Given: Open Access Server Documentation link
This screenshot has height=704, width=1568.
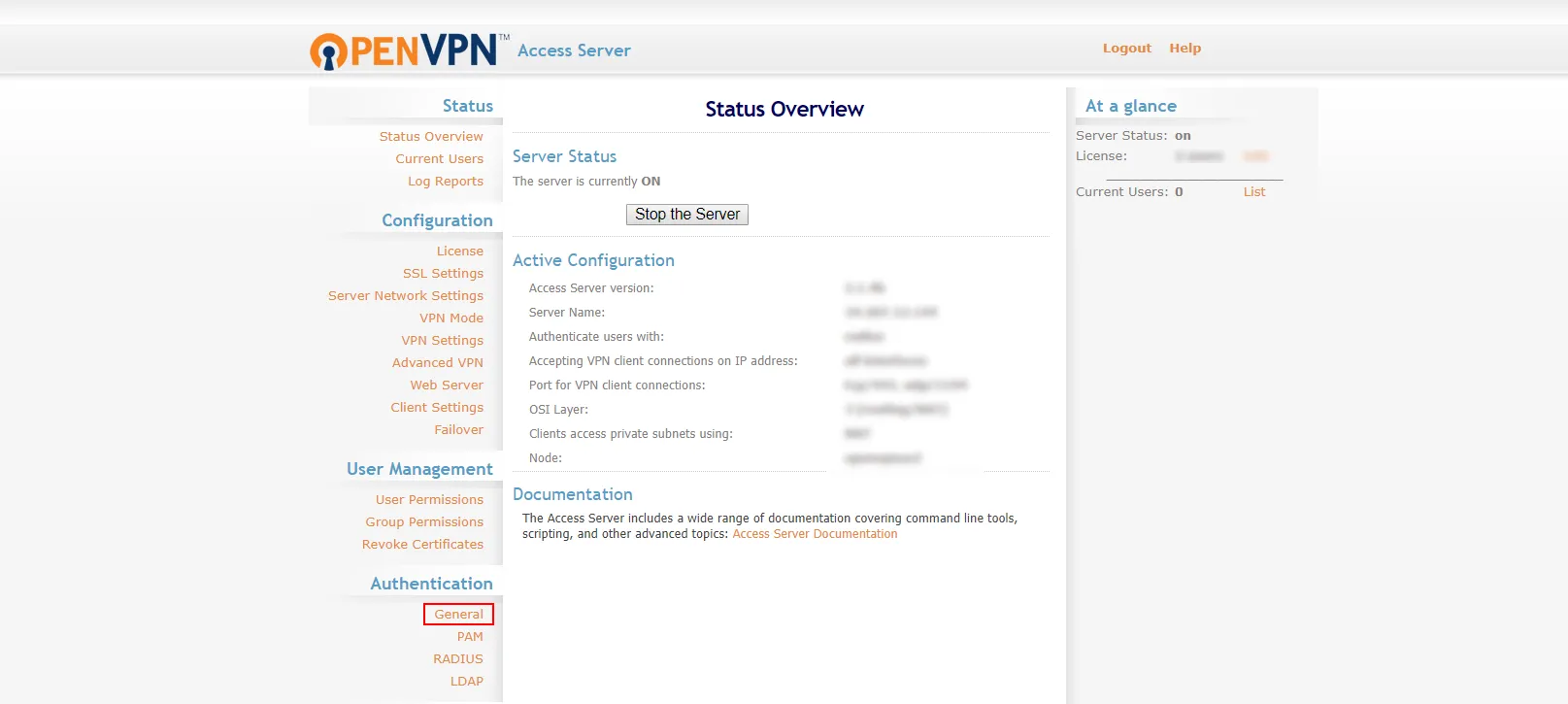Looking at the screenshot, I should [815, 534].
